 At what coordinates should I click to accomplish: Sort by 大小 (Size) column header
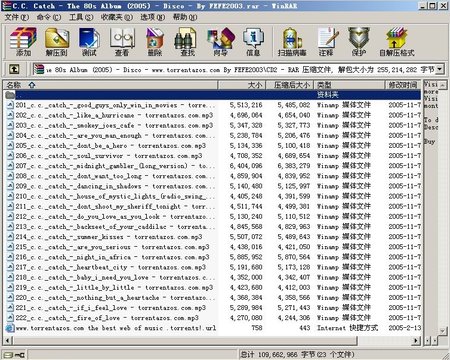[x=241, y=85]
